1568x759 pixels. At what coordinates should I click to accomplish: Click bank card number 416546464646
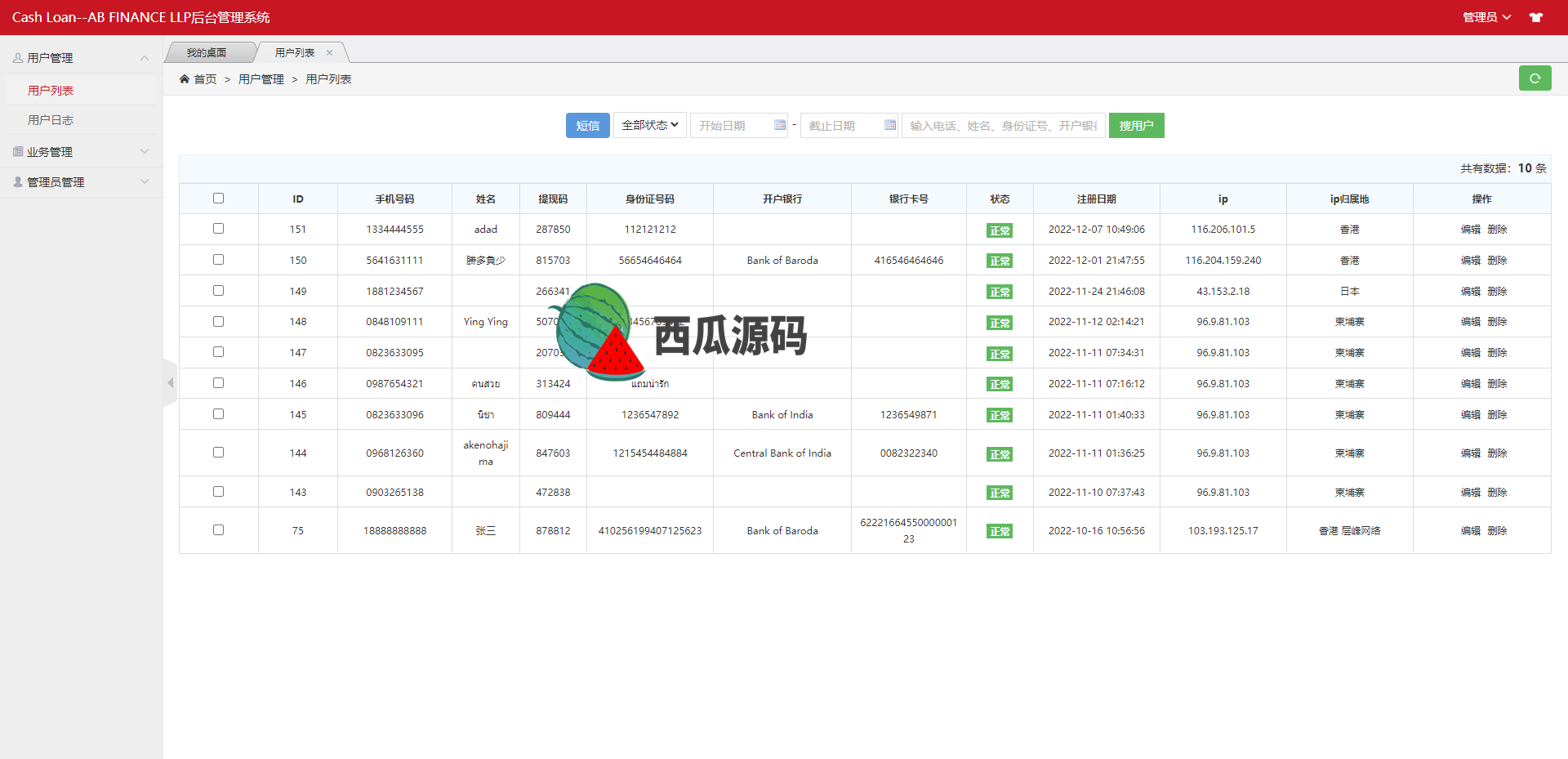(x=908, y=261)
